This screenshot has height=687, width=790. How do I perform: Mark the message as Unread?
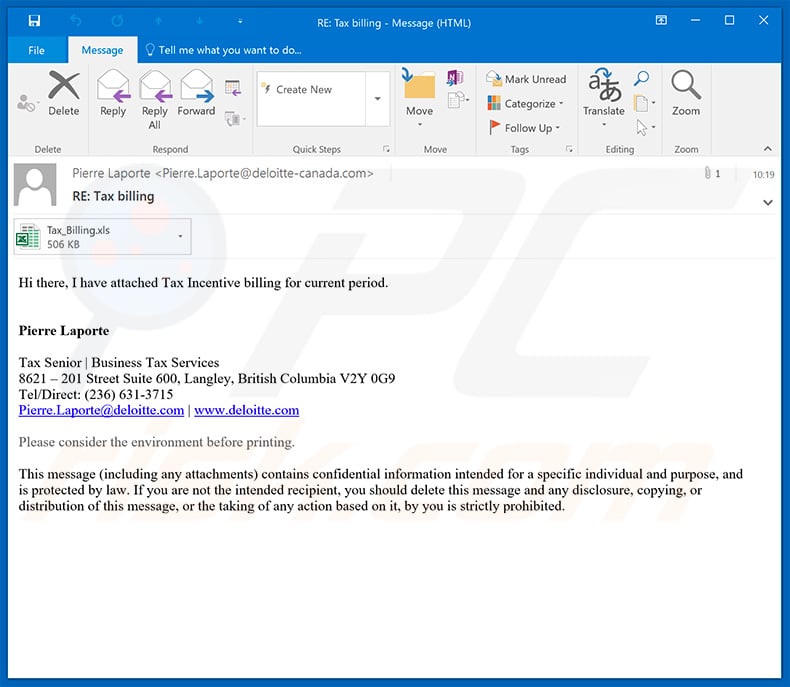[526, 79]
